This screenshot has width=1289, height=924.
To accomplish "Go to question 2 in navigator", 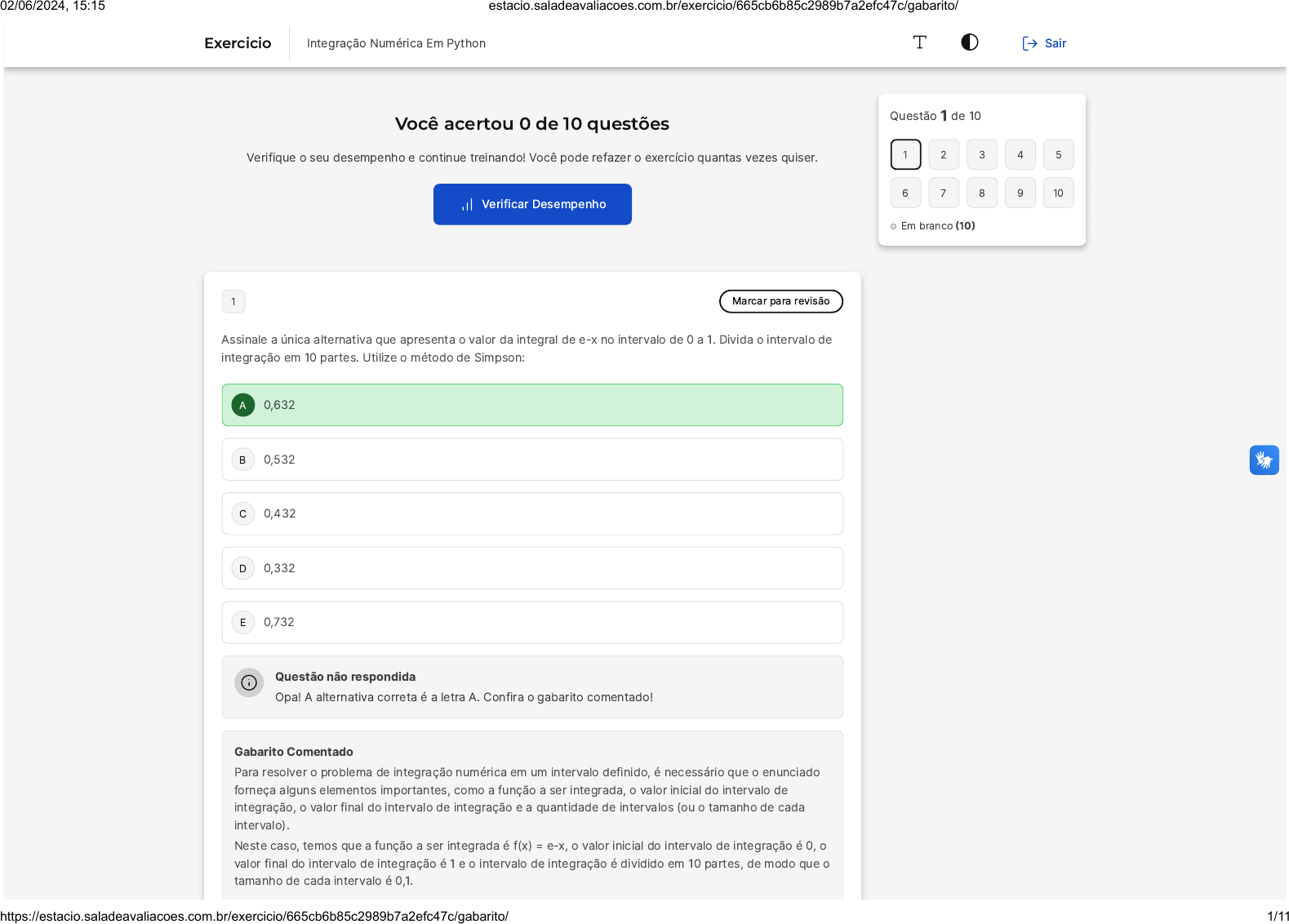I will point(944,155).
